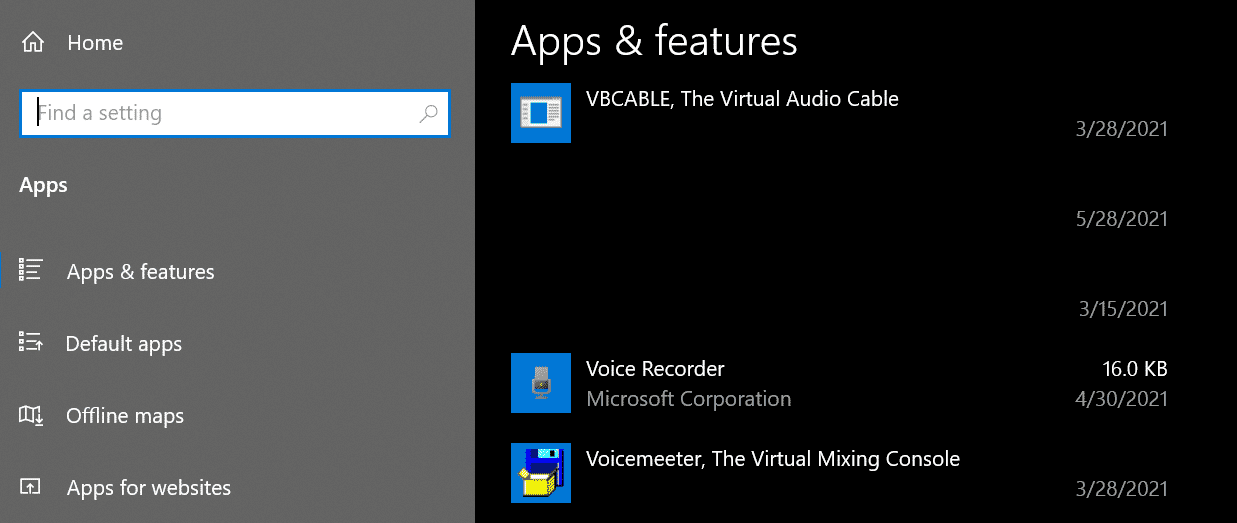Image resolution: width=1237 pixels, height=523 pixels.
Task: Click the Offline maps icon
Action: click(x=31, y=415)
